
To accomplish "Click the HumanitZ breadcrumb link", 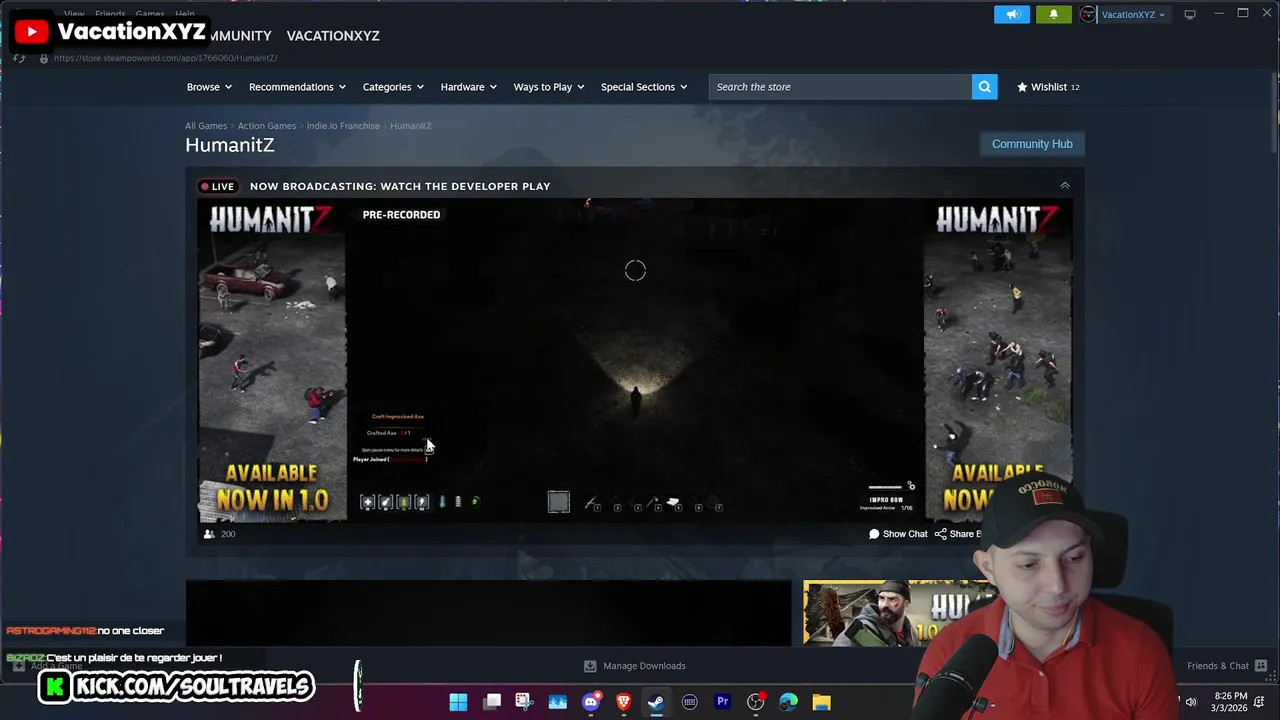I will coord(411,126).
